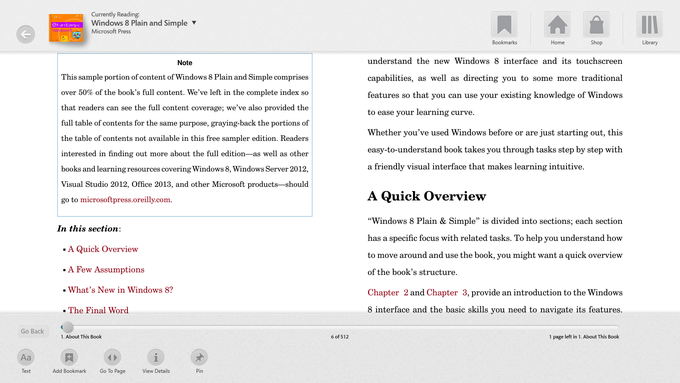View book details

156,361
